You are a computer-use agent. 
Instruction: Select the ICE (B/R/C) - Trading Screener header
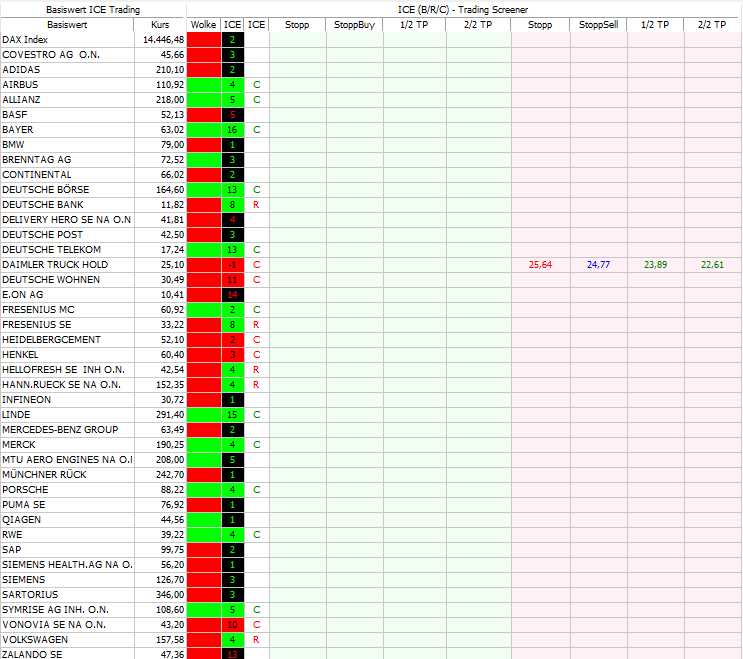click(x=462, y=9)
